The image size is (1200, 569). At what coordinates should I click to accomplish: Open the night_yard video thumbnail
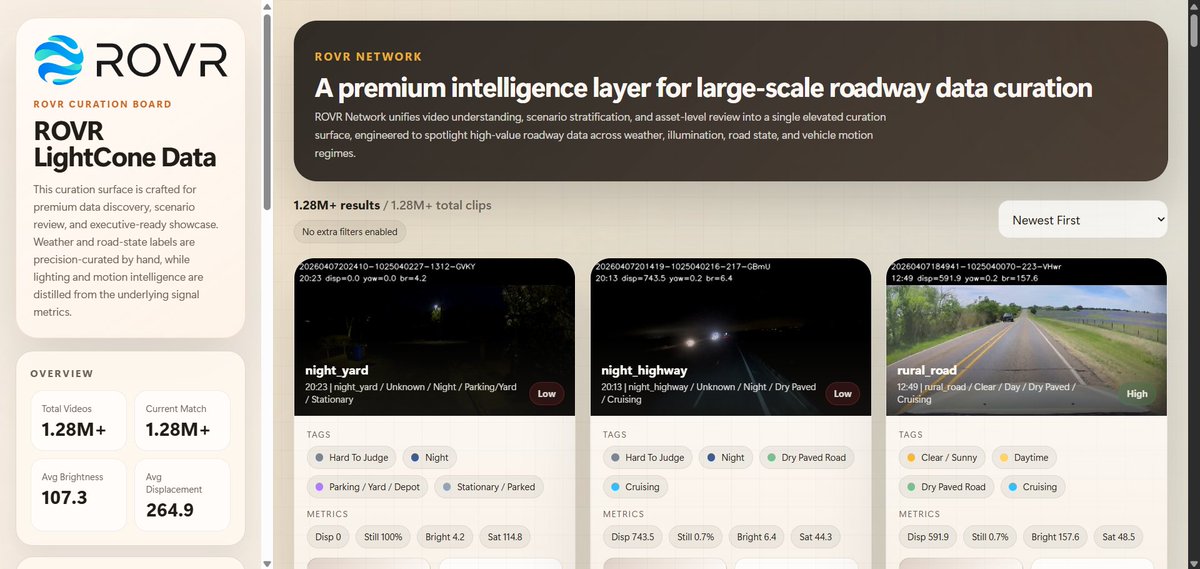(434, 337)
